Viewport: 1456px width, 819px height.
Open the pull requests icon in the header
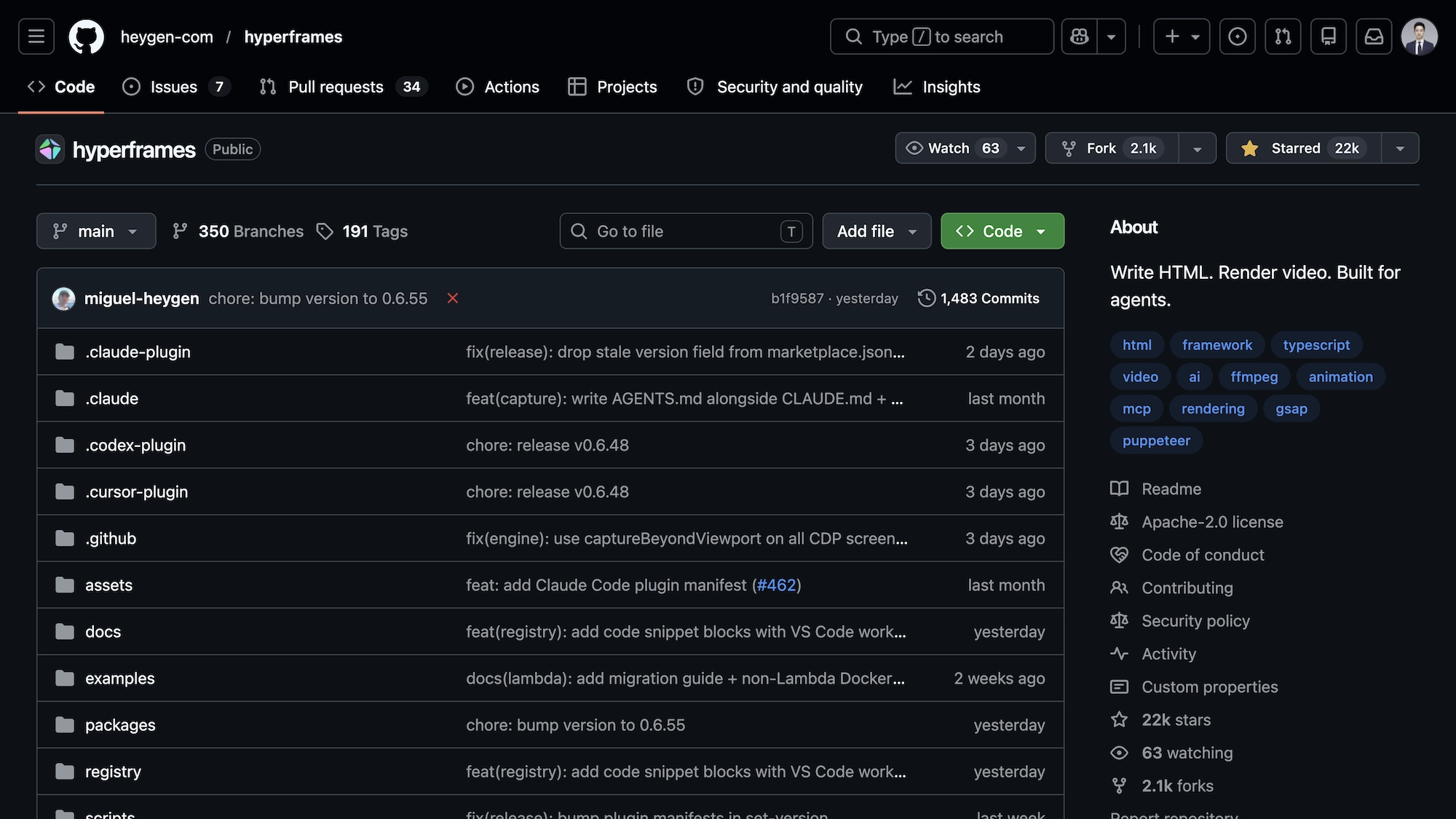(x=1283, y=36)
